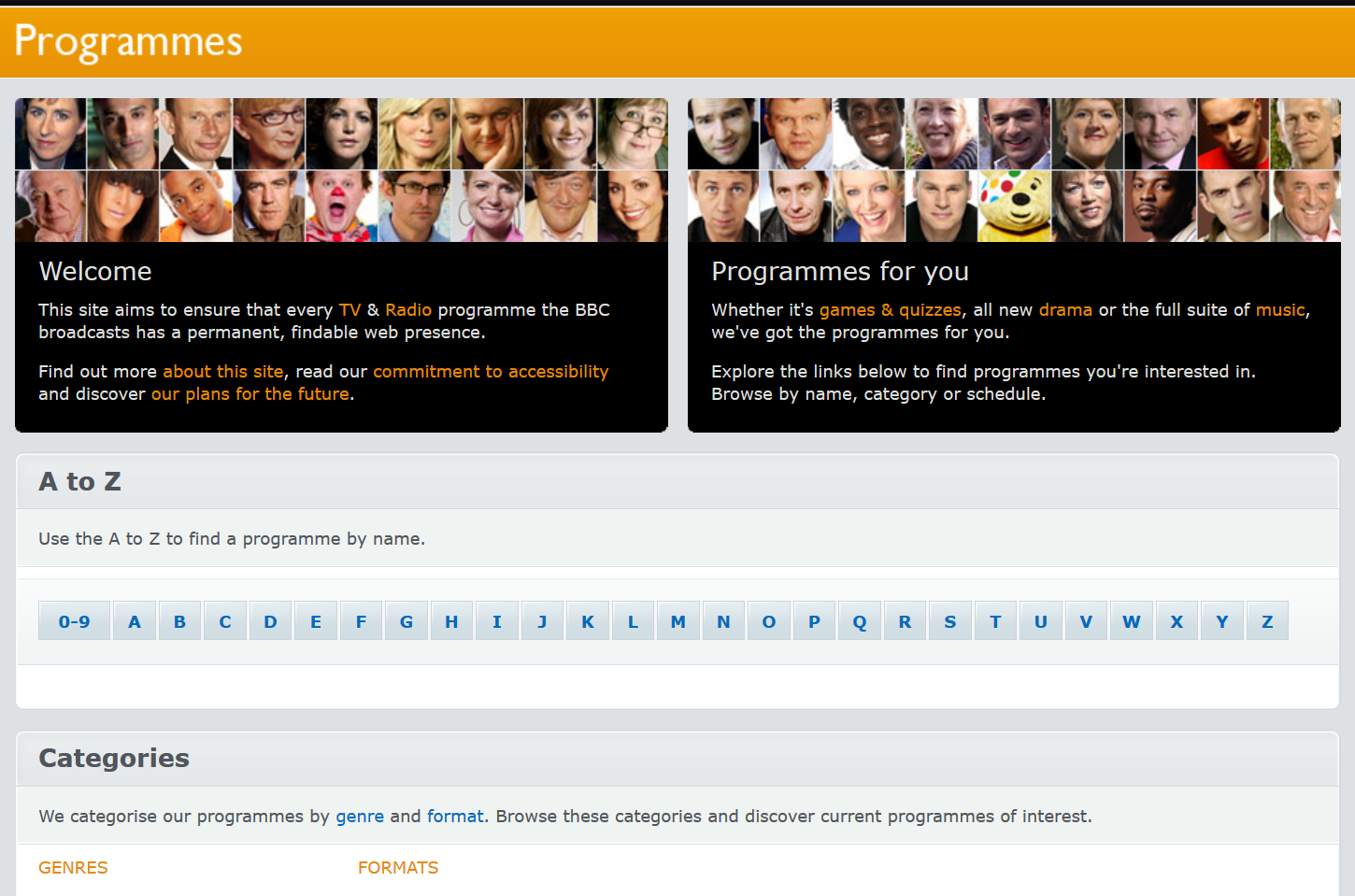Jump to letter Z programmes
Screen dimensions: 1355x896
(1267, 621)
